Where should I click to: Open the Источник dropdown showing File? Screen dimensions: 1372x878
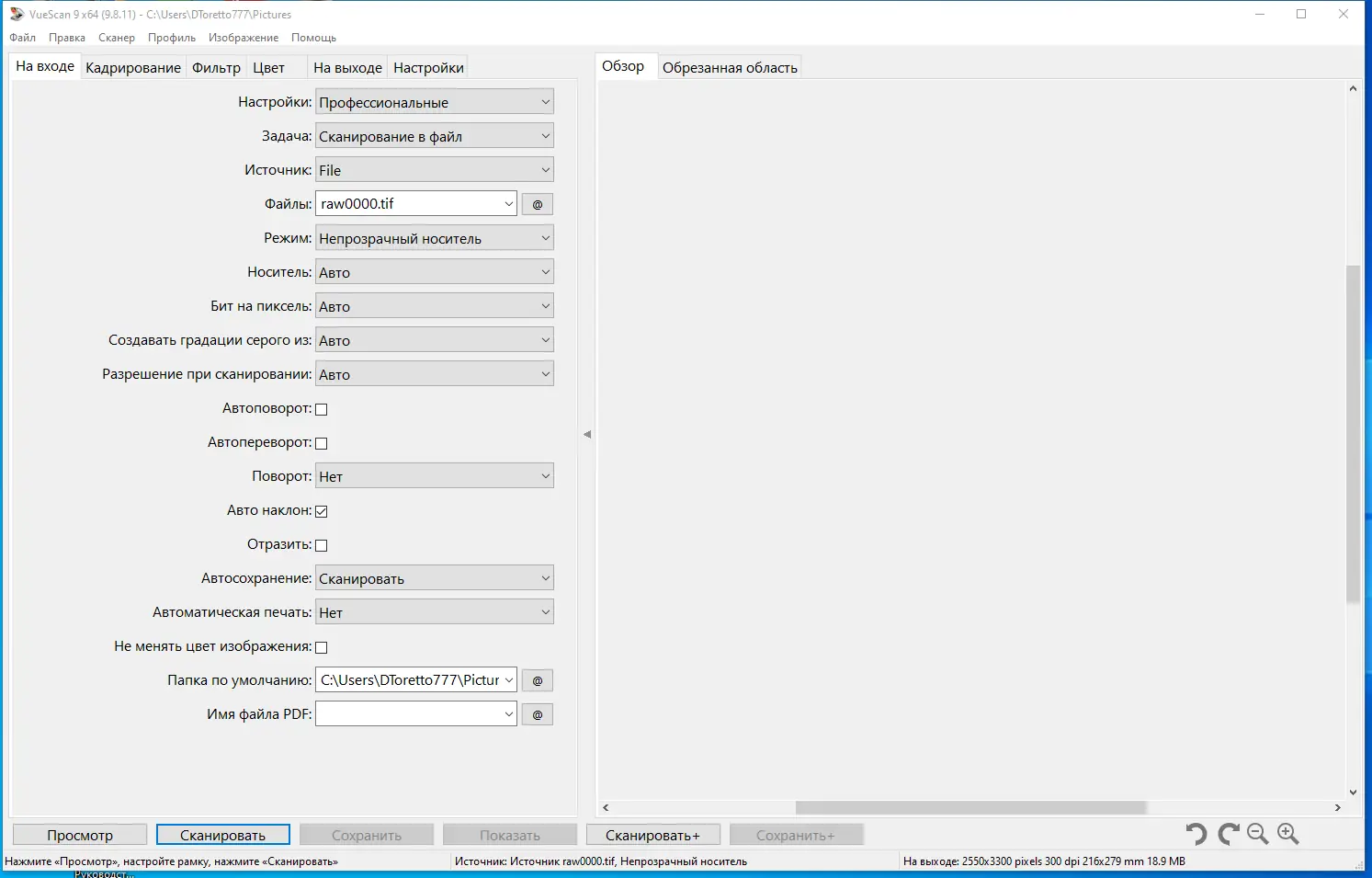[435, 170]
